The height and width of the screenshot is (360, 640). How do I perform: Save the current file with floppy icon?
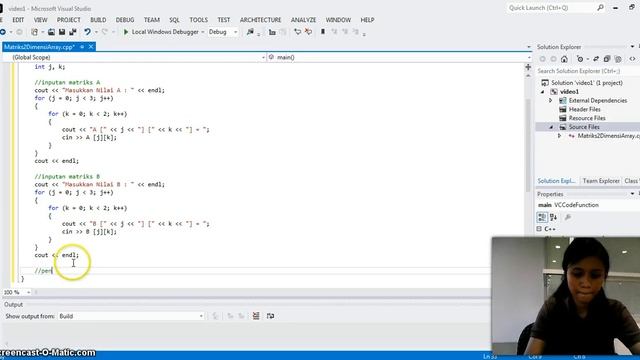[x=62, y=32]
